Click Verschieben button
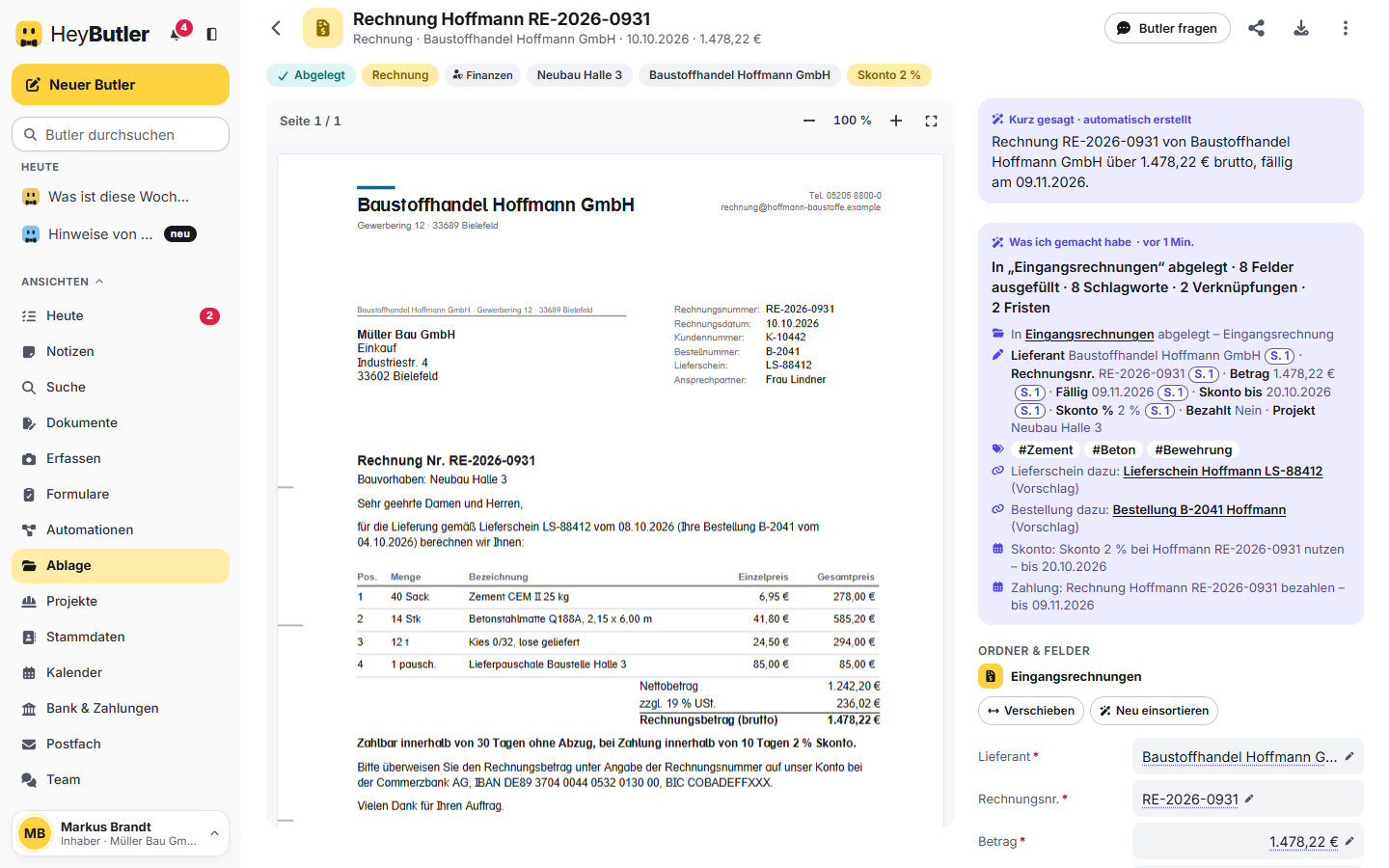1389x868 pixels. 1030,711
